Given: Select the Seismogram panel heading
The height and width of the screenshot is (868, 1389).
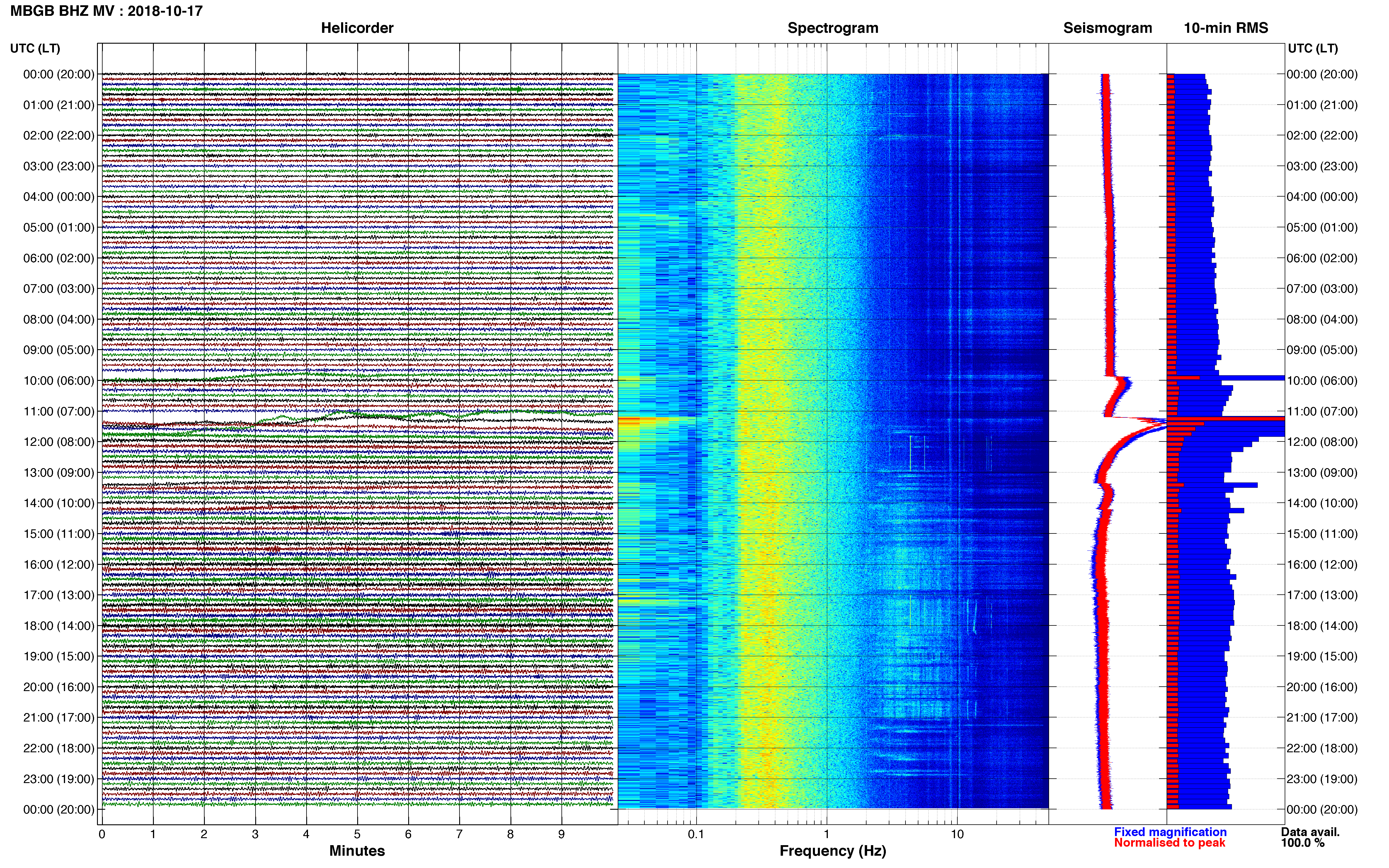Looking at the screenshot, I should tap(1108, 28).
